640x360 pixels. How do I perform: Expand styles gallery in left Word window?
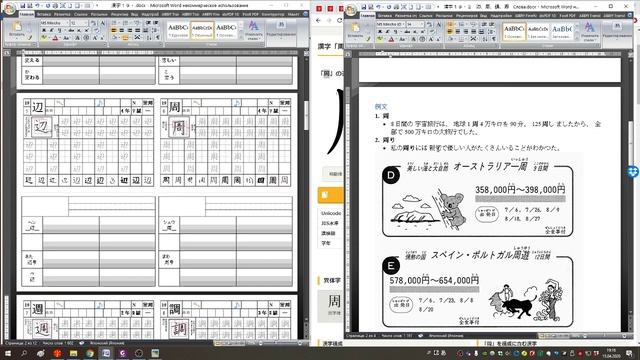[x=241, y=37]
